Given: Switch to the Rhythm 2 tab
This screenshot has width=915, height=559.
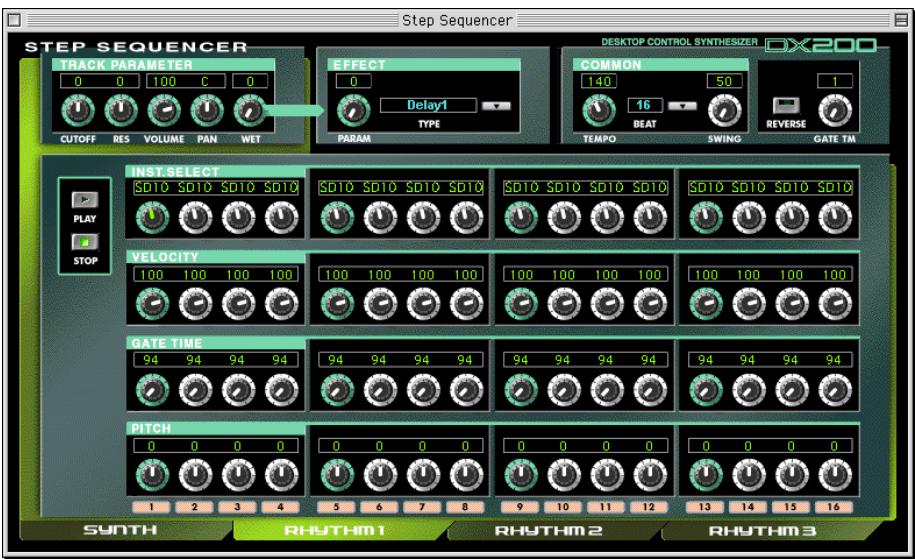Looking at the screenshot, I should [549, 530].
